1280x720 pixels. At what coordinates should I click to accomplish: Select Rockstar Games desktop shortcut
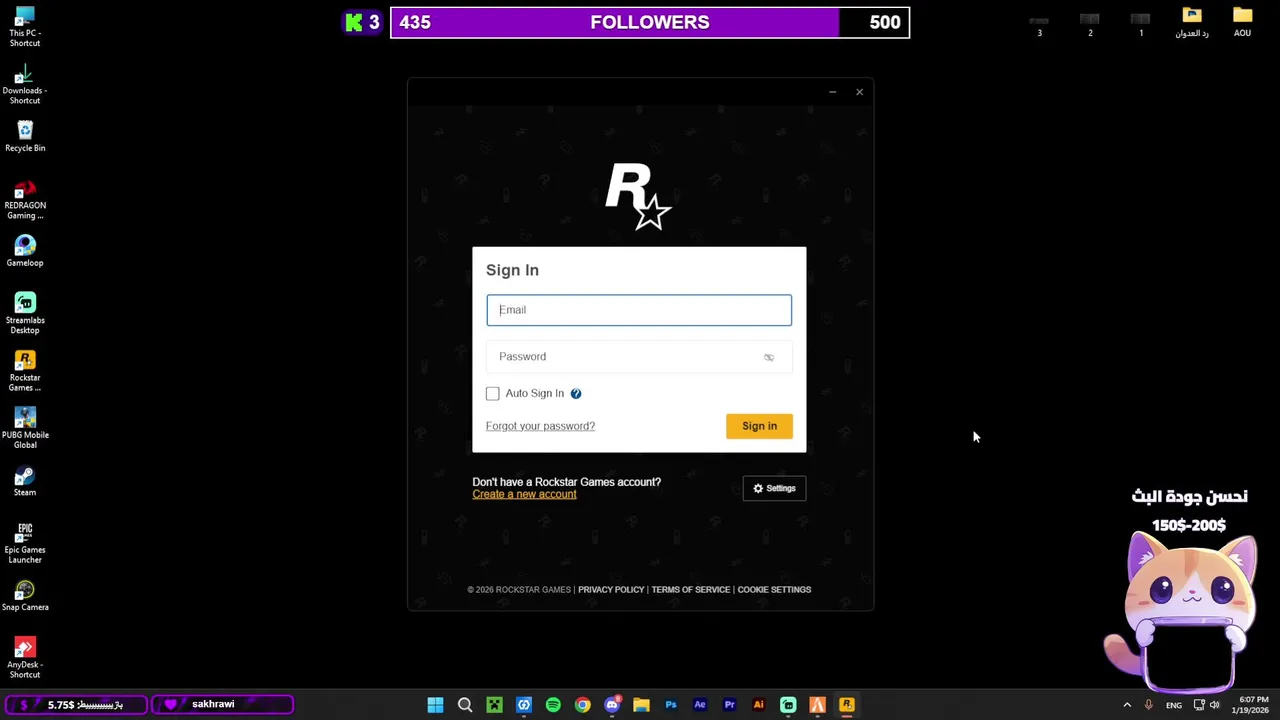click(25, 372)
